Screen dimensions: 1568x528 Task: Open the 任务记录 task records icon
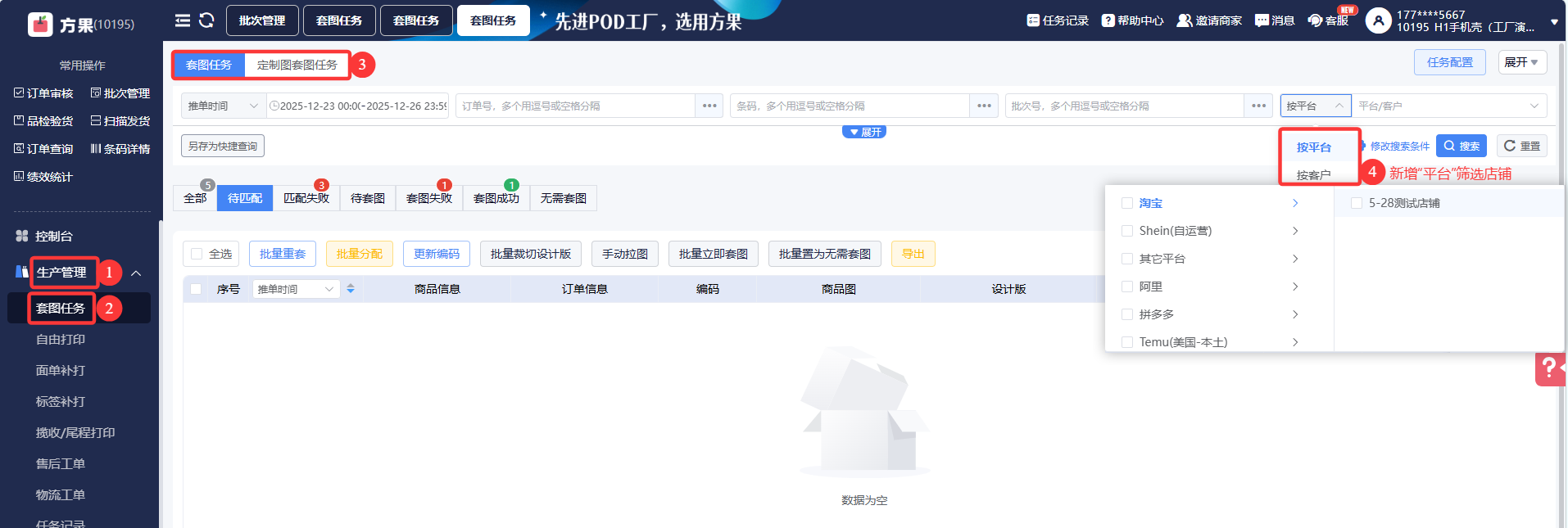(x=1033, y=20)
